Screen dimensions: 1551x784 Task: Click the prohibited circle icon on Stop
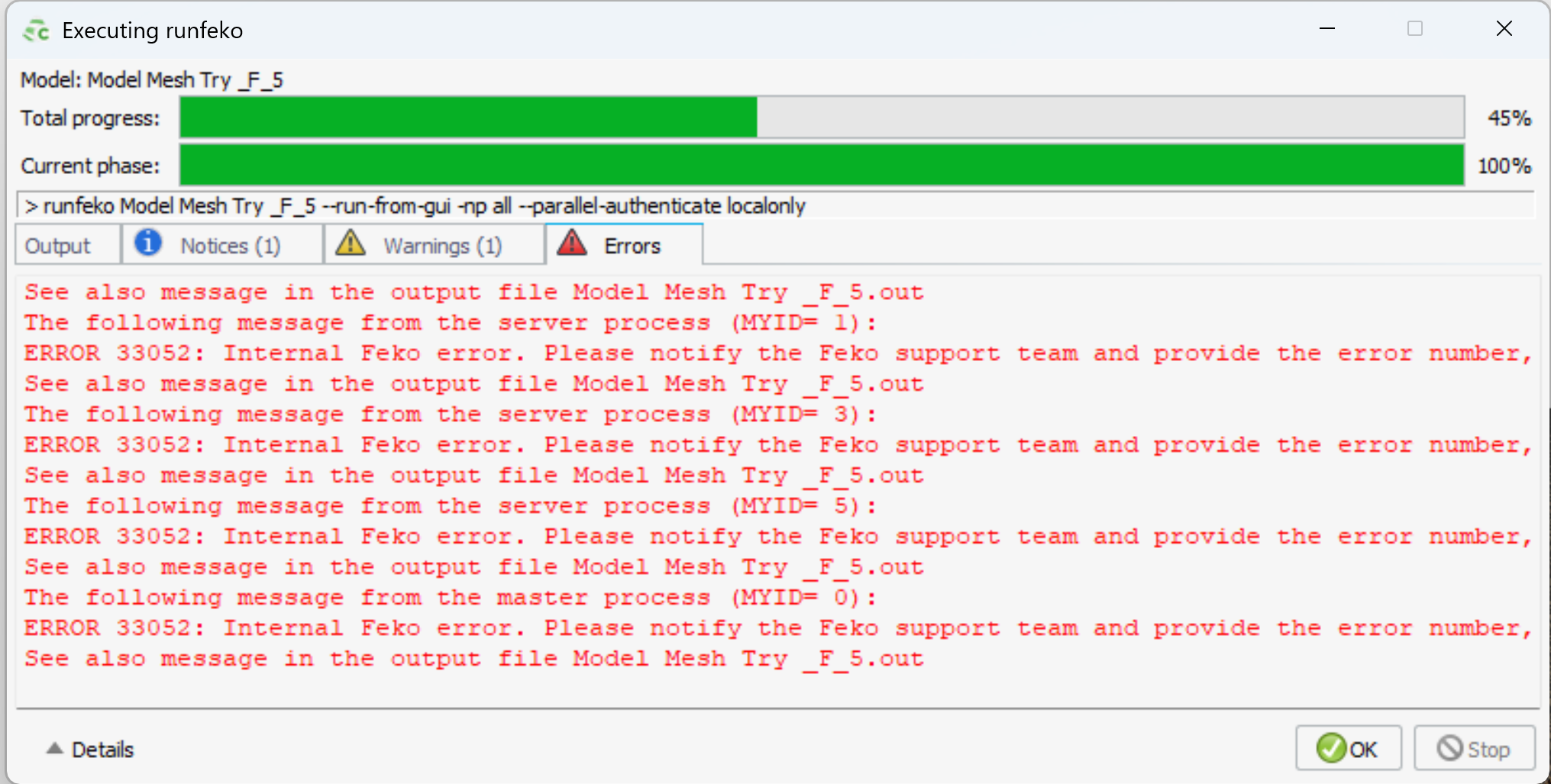[x=1449, y=748]
